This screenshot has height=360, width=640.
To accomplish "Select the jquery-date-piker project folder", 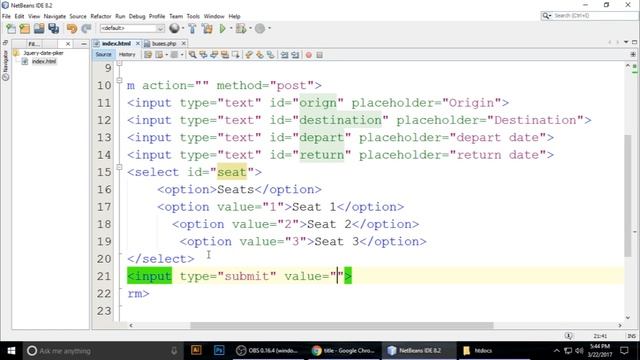I will point(43,53).
